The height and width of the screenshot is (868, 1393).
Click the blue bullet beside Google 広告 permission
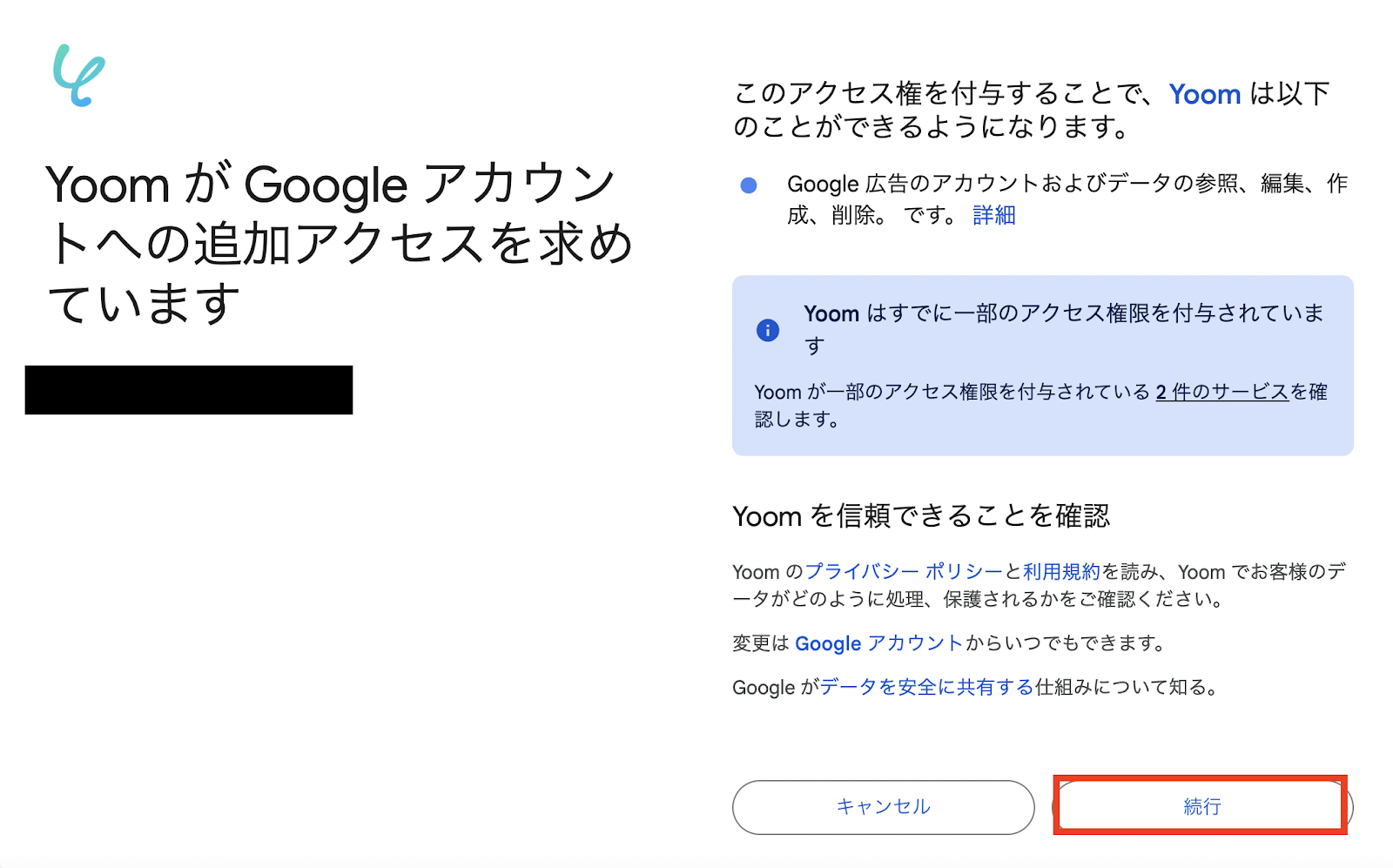point(748,185)
